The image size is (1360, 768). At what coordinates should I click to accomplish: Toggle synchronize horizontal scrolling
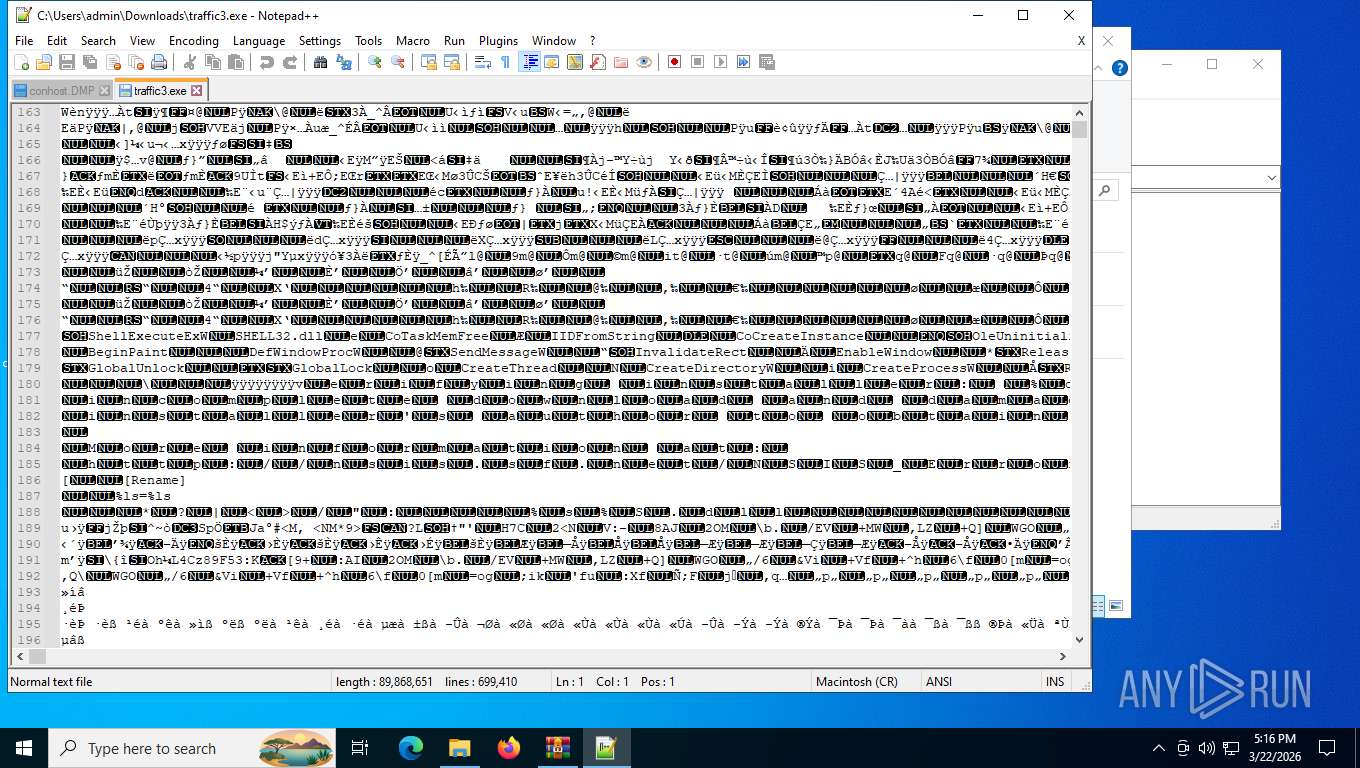pos(452,62)
